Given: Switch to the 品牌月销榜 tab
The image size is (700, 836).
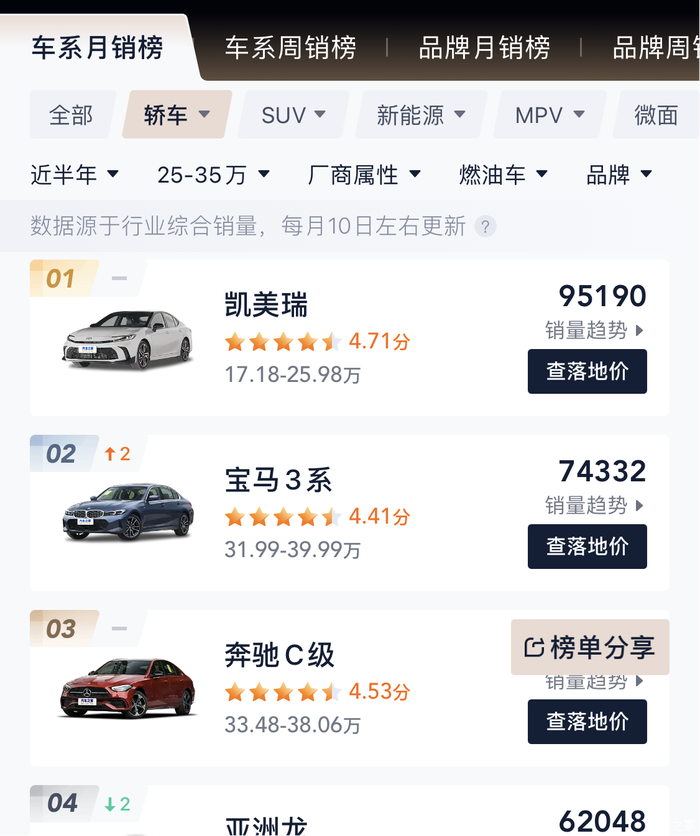Looking at the screenshot, I should click(x=484, y=47).
